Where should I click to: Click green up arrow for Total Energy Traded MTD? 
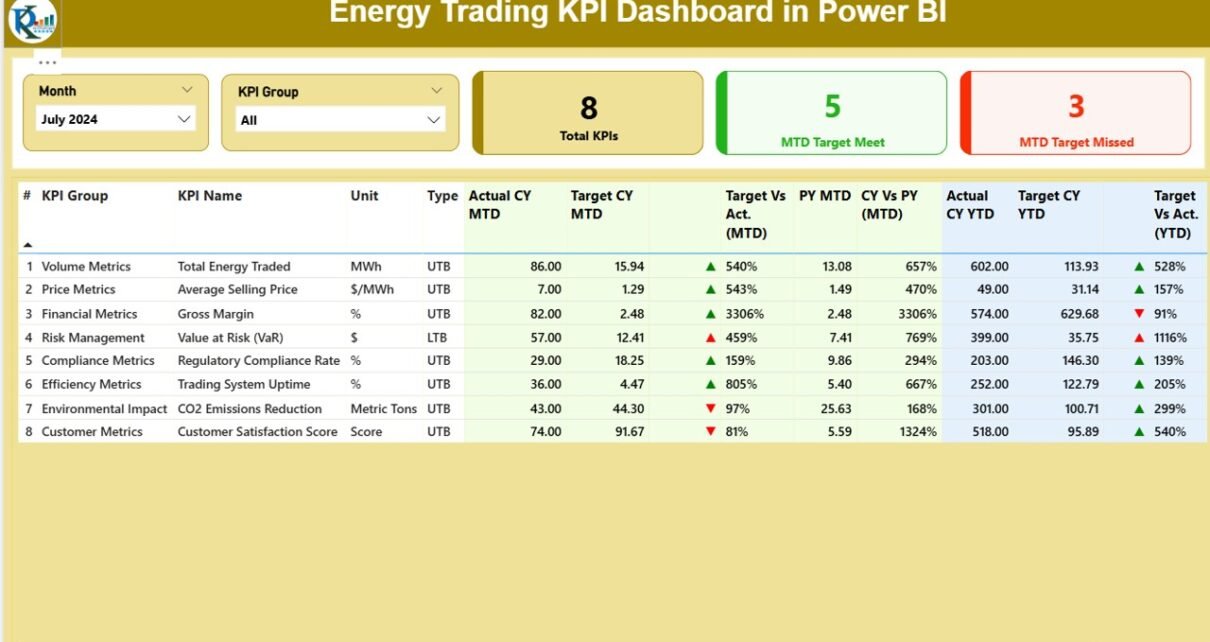(710, 267)
